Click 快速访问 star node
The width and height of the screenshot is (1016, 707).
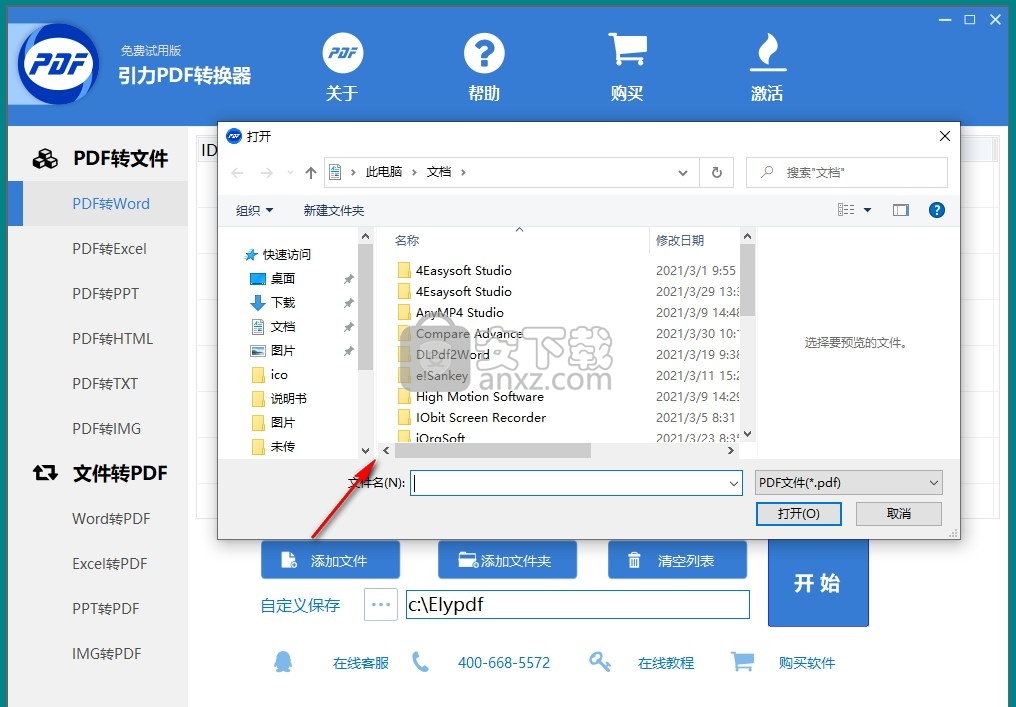[277, 255]
